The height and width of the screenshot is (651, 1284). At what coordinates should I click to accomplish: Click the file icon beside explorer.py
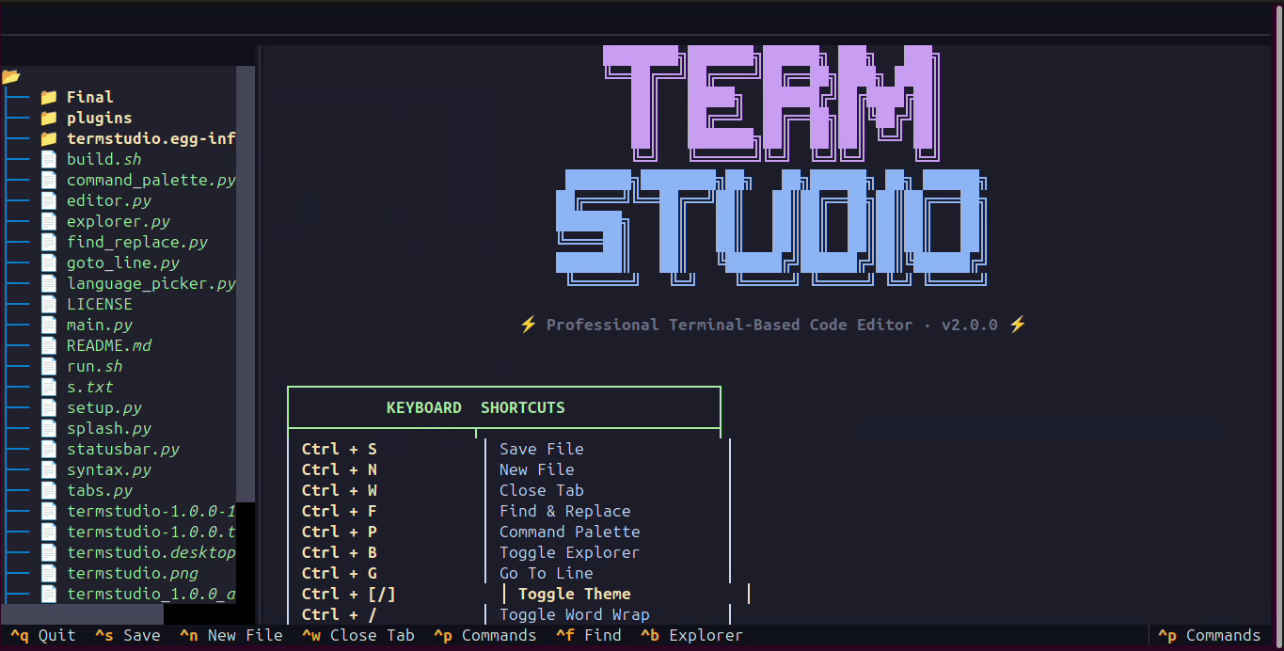[x=48, y=221]
